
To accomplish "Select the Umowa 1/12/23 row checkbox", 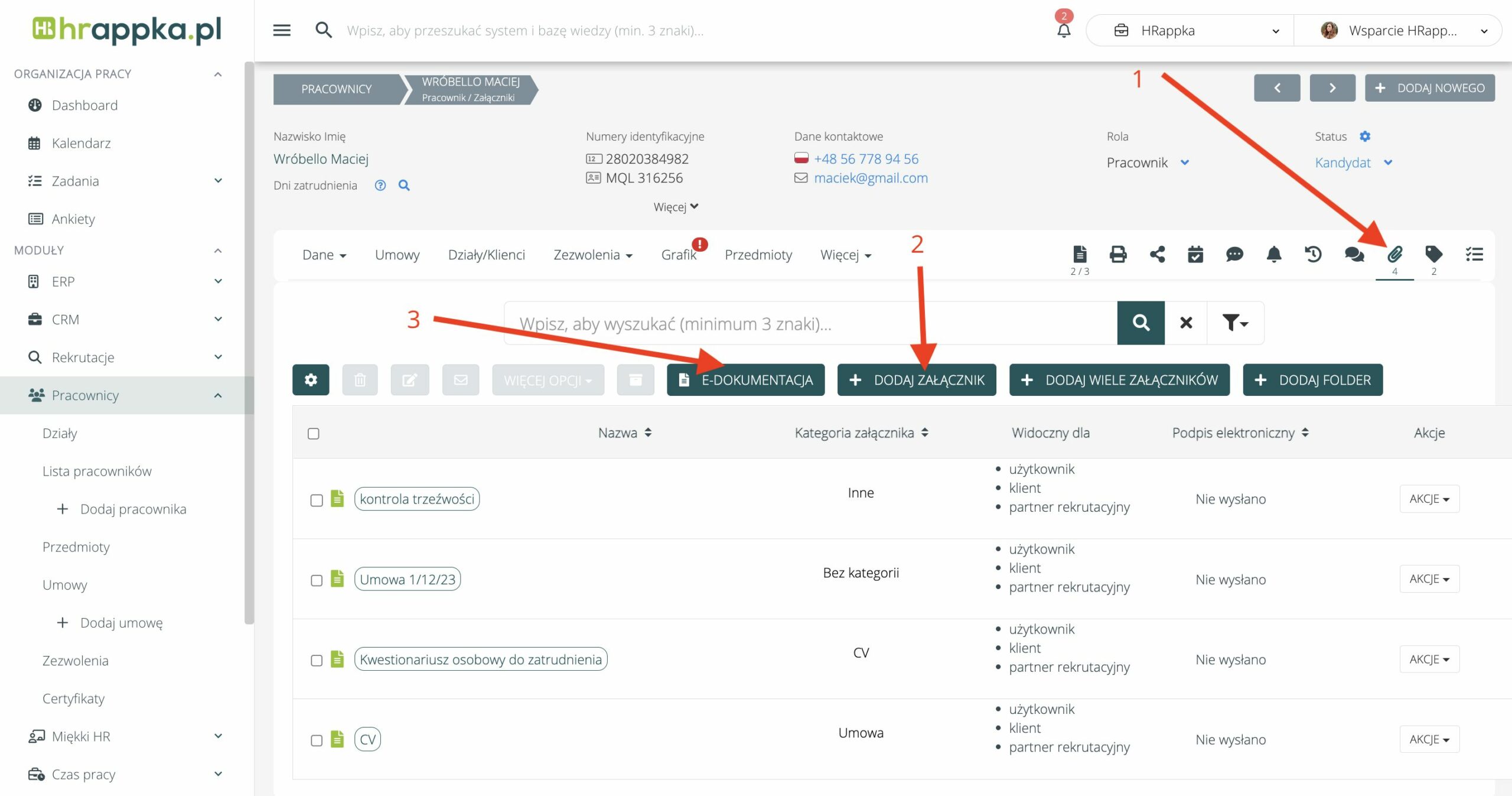I will (317, 580).
